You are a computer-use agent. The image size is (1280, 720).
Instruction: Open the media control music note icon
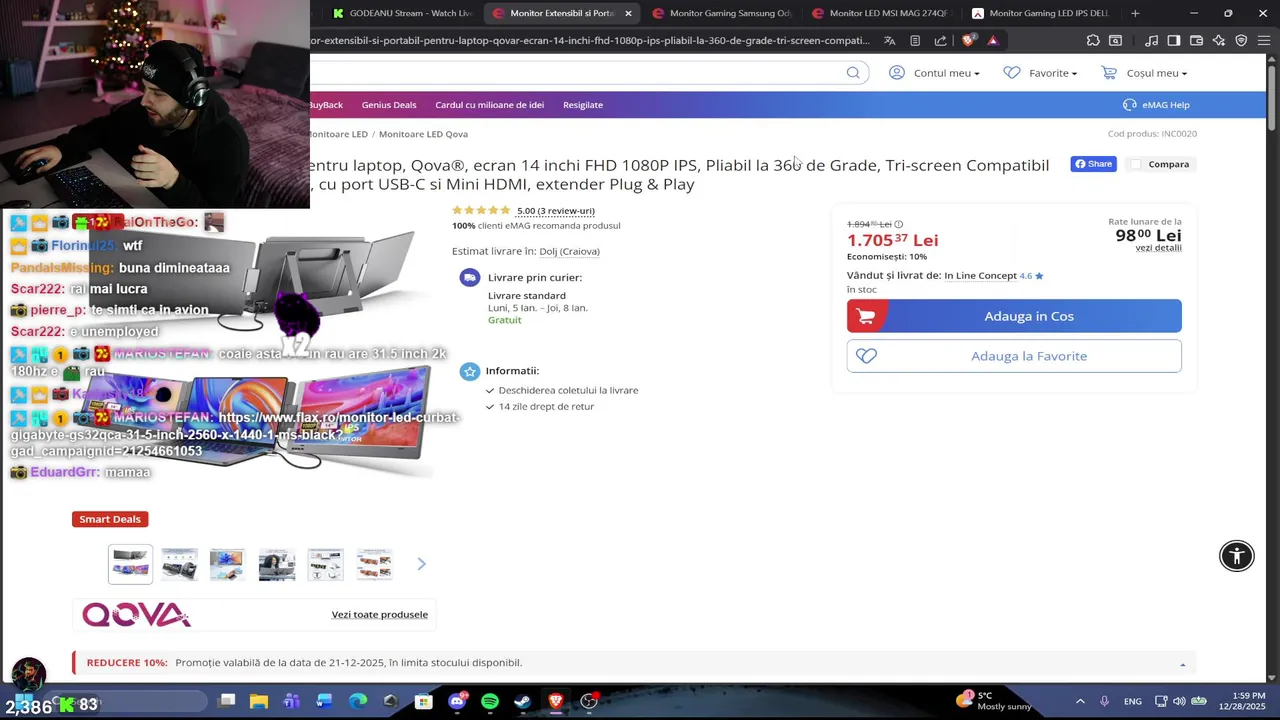[x=1152, y=41]
